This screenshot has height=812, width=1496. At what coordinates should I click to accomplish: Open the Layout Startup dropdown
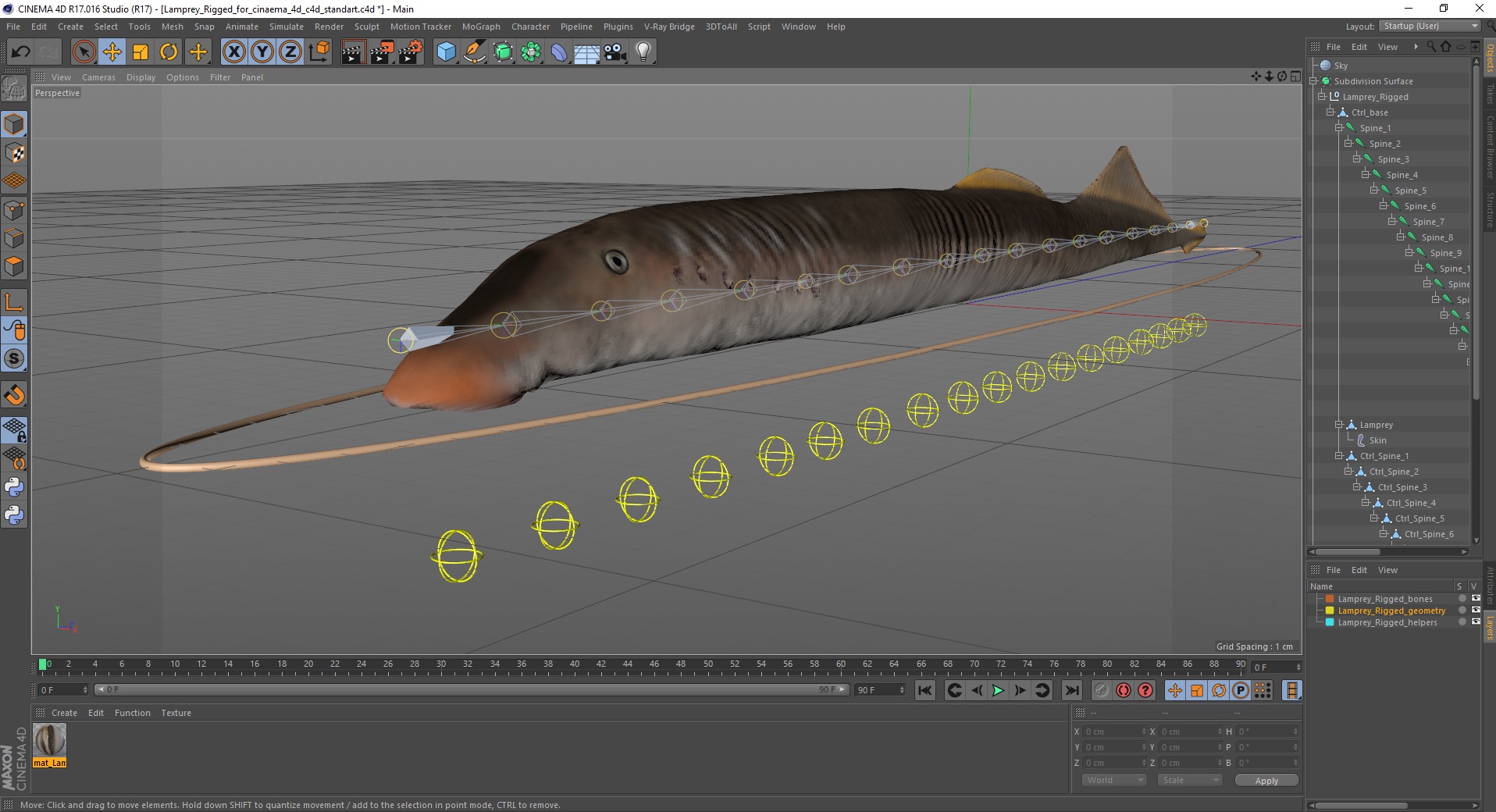[x=1430, y=26]
